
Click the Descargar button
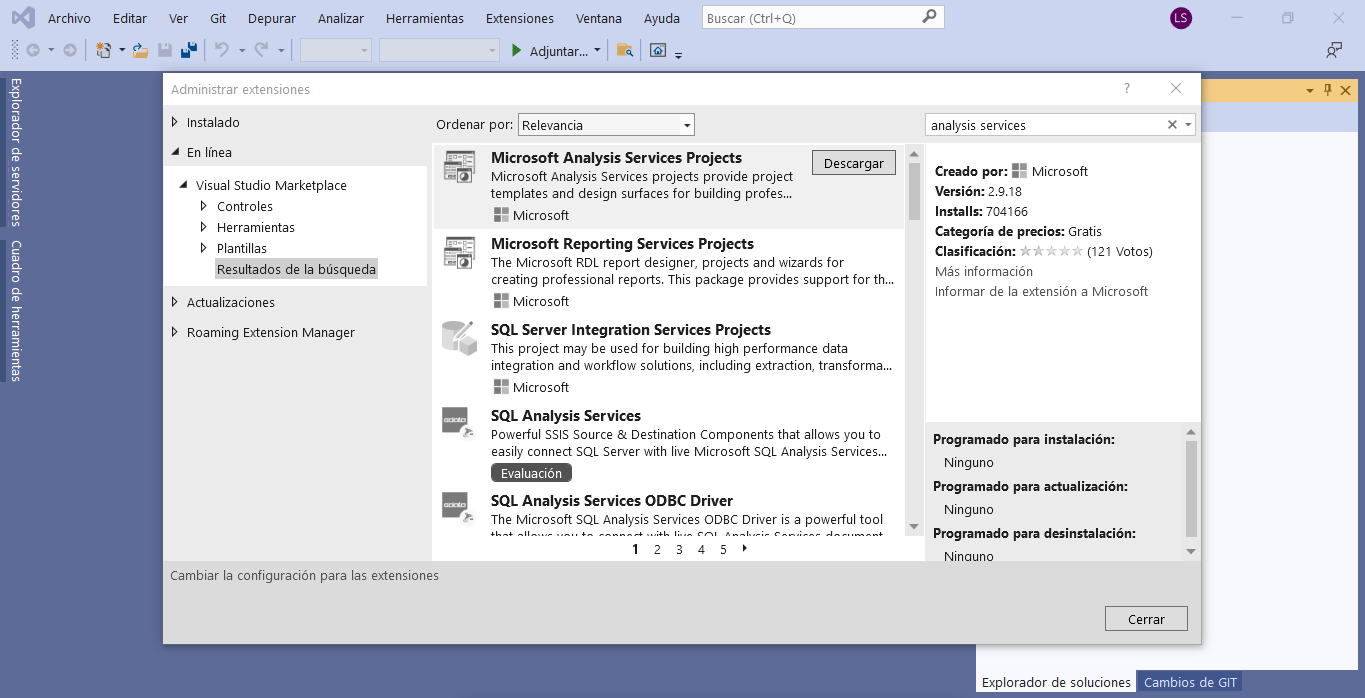(x=853, y=163)
